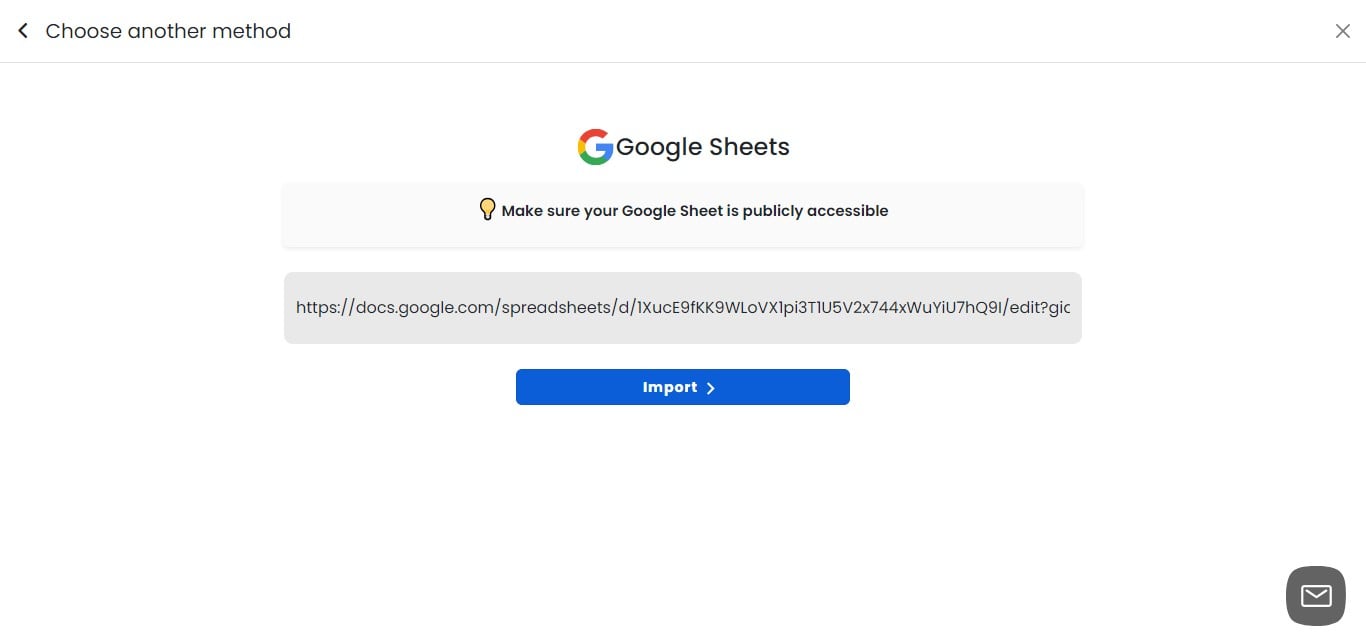Click the Import button

pos(683,387)
